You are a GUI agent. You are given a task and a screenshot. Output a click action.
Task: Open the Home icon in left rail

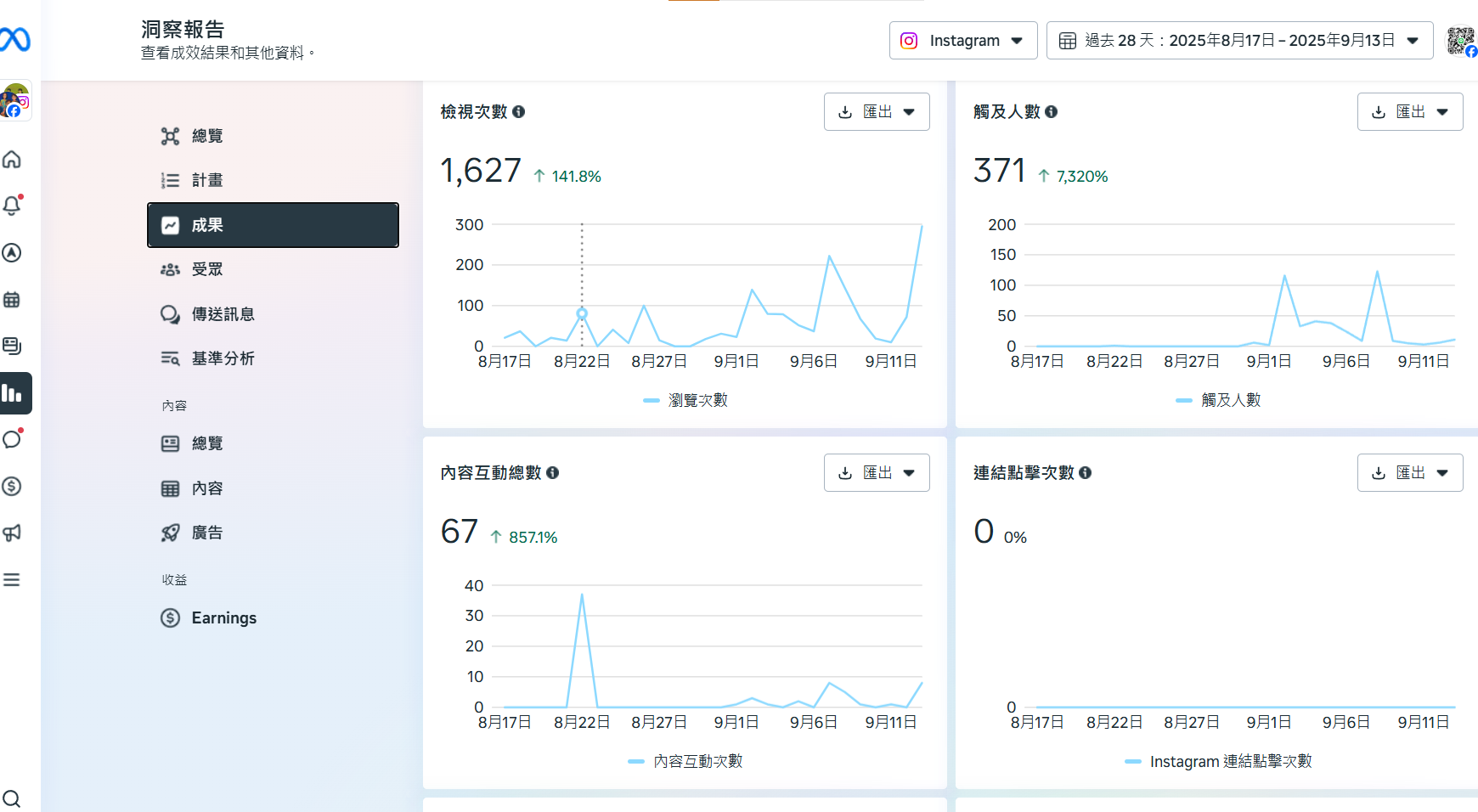[12, 160]
